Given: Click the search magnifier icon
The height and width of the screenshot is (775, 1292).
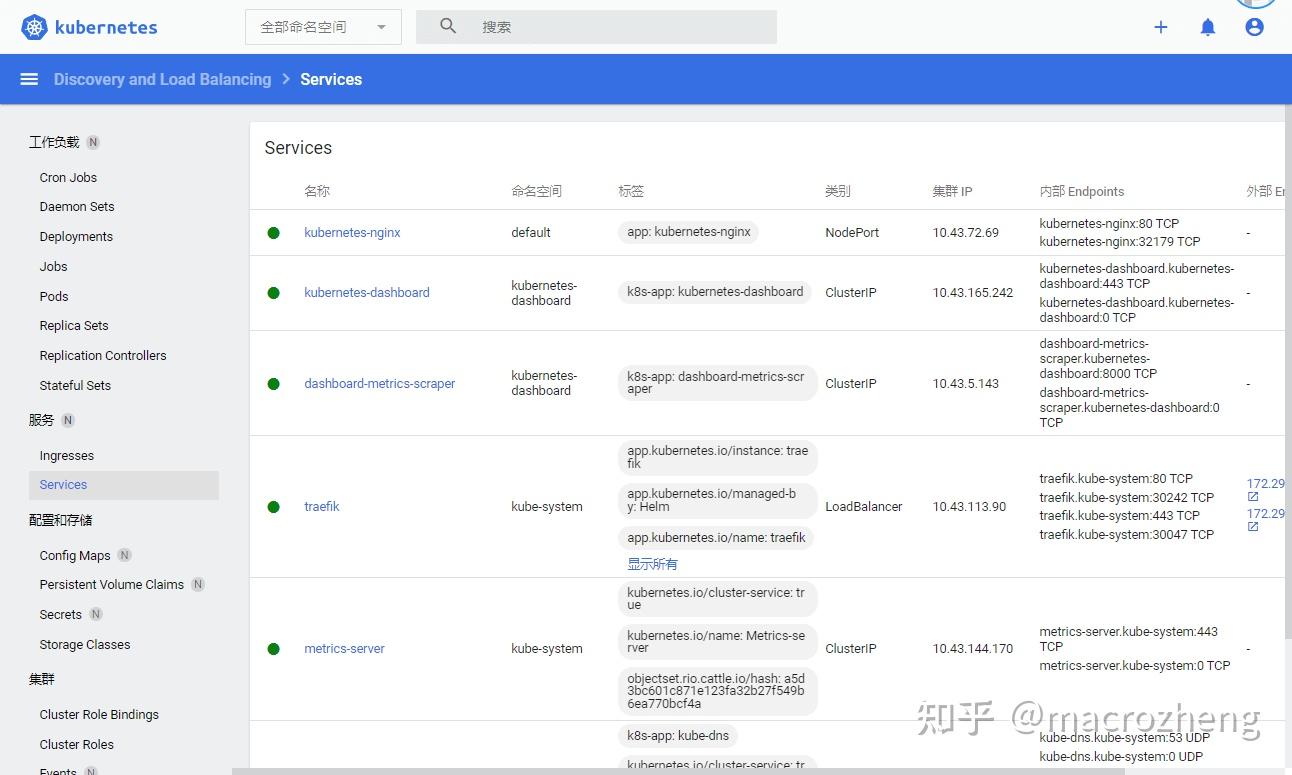Looking at the screenshot, I should [447, 26].
